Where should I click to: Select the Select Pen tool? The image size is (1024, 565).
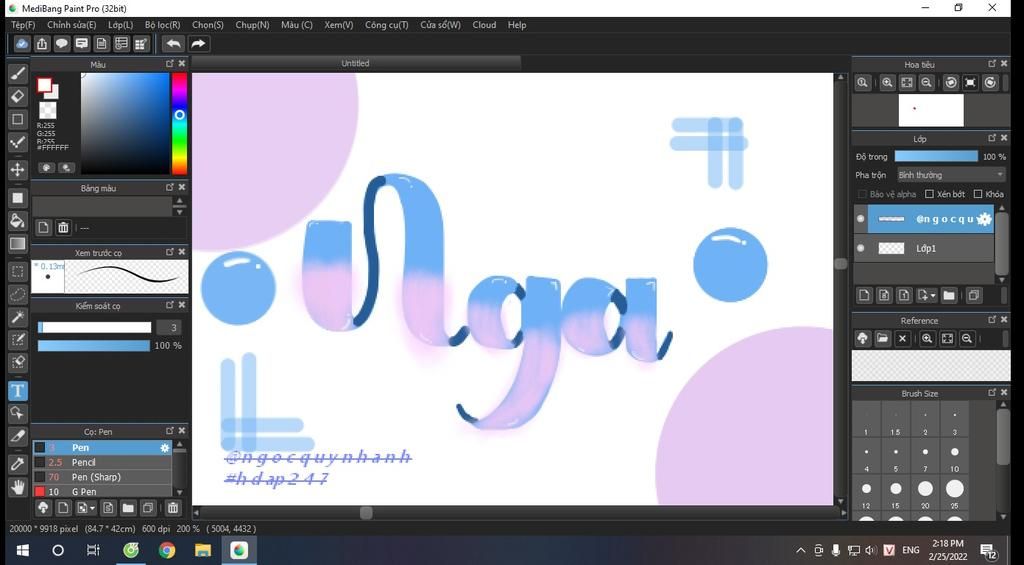[x=18, y=339]
